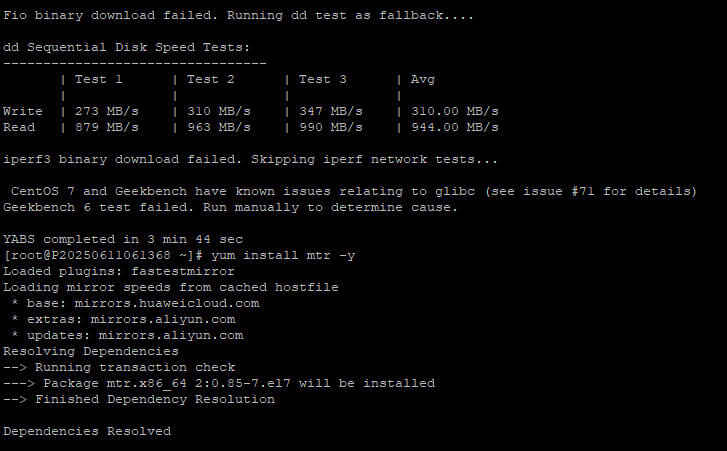This screenshot has width=727, height=451.
Task: Click the 'Dependencies Resolved' line
Action: 87,432
